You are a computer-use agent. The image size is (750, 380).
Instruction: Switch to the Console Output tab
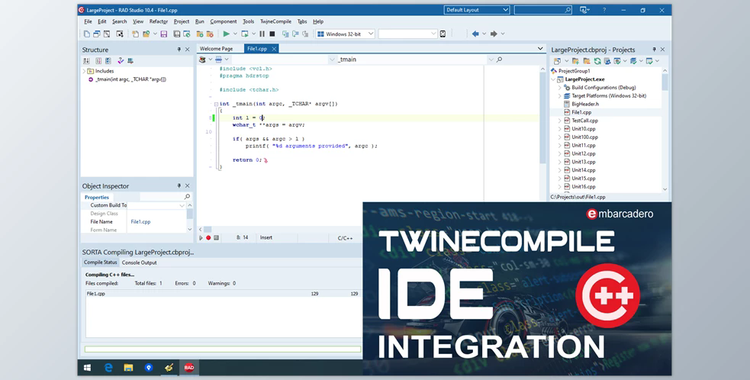click(x=139, y=263)
